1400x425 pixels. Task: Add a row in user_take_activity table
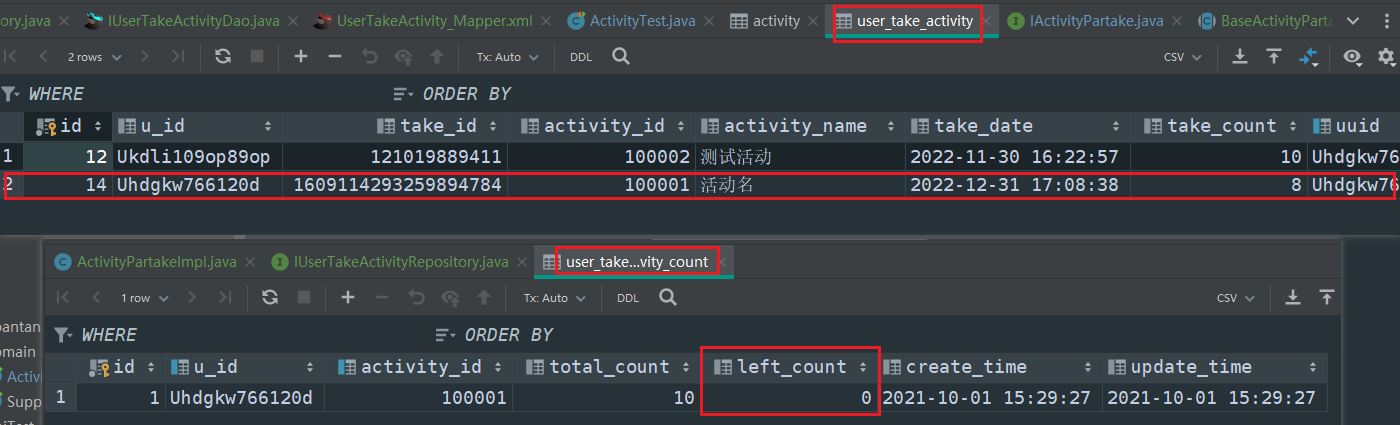click(301, 57)
